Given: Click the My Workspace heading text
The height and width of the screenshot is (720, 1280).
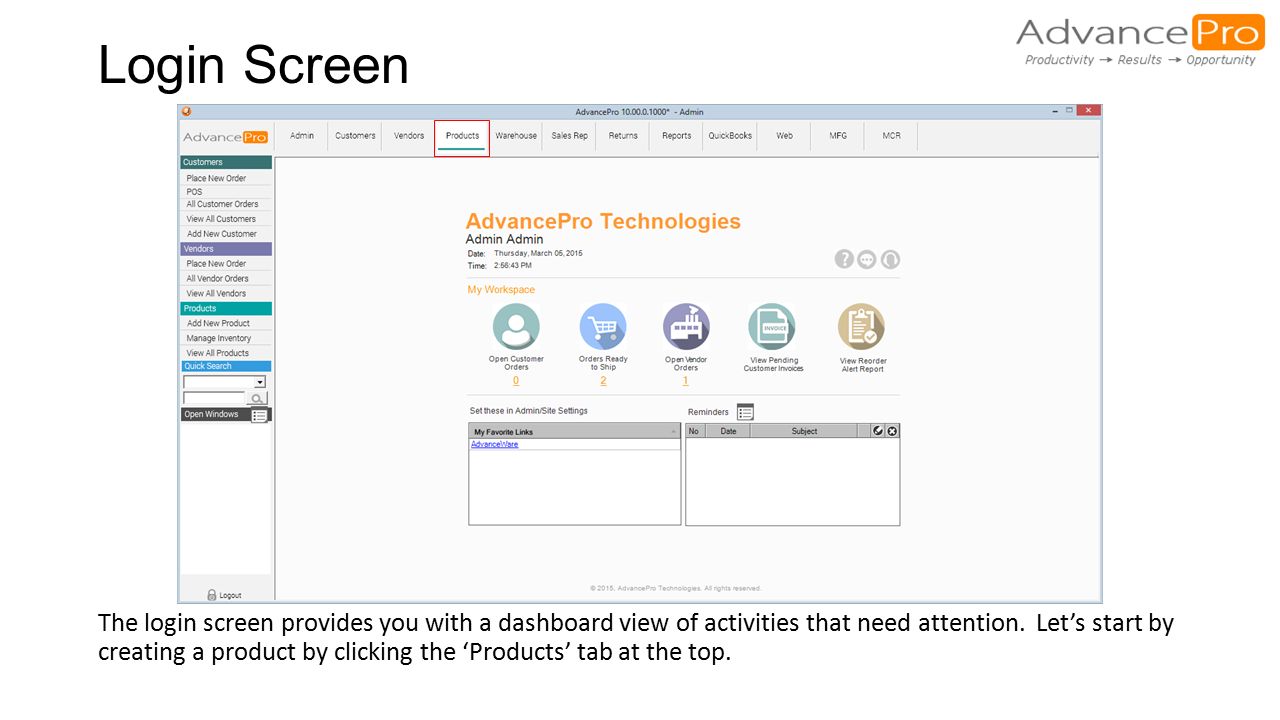Looking at the screenshot, I should click(501, 290).
